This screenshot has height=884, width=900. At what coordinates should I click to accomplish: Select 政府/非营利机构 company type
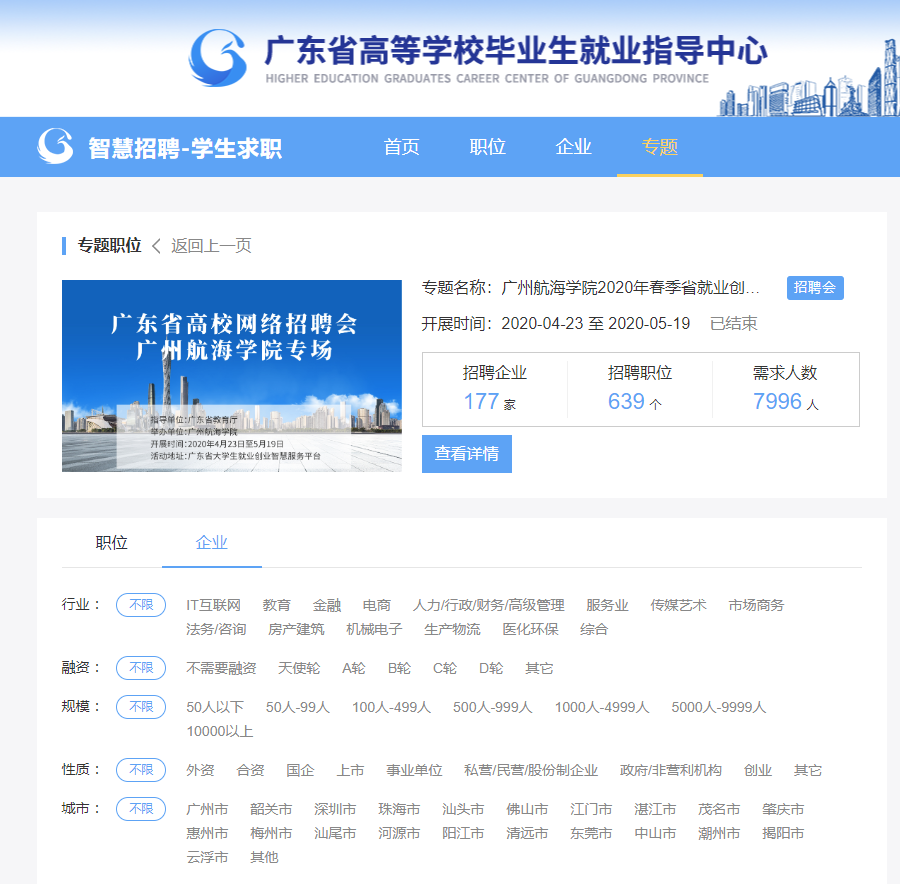coord(670,770)
